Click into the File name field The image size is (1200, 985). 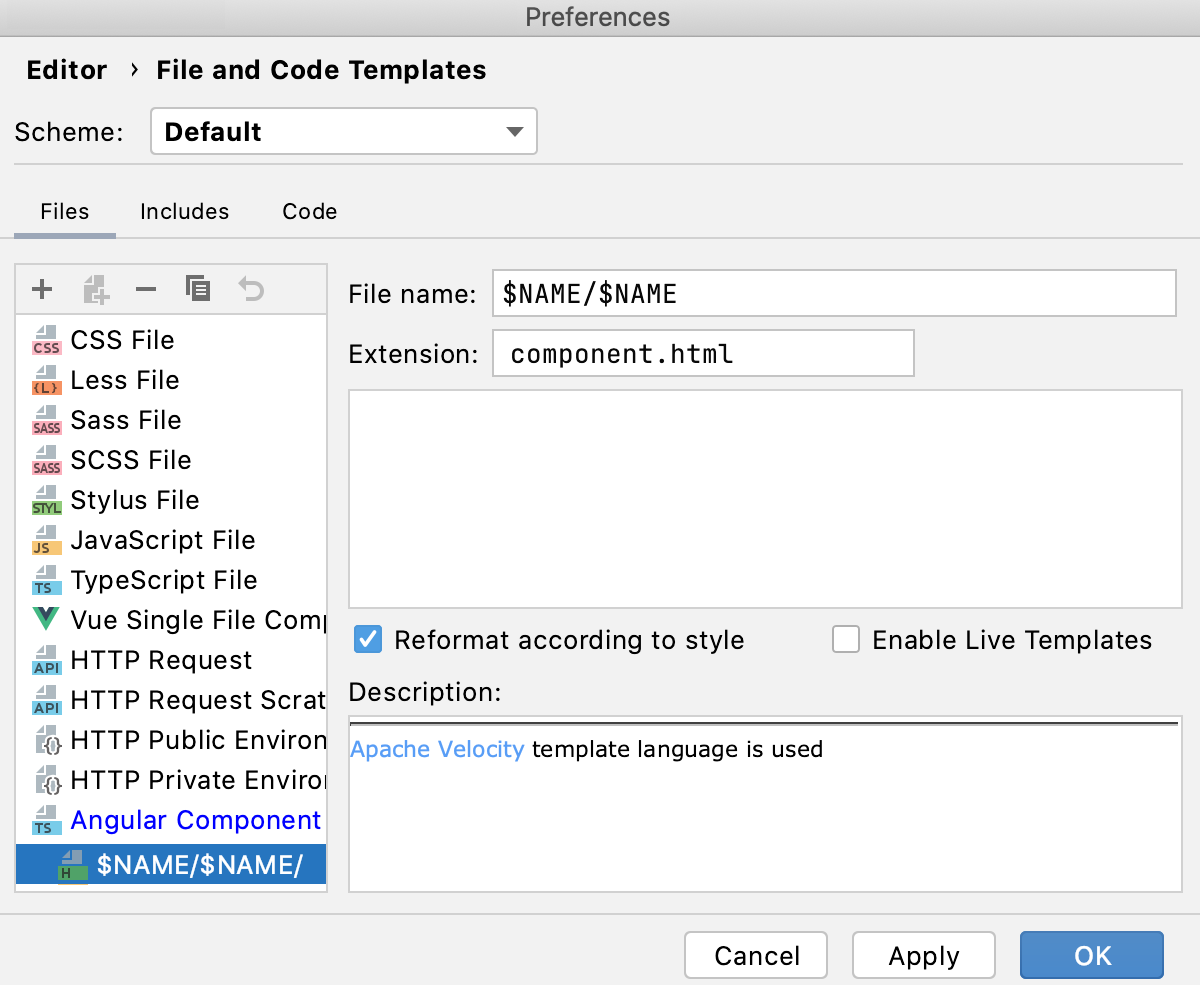click(834, 293)
